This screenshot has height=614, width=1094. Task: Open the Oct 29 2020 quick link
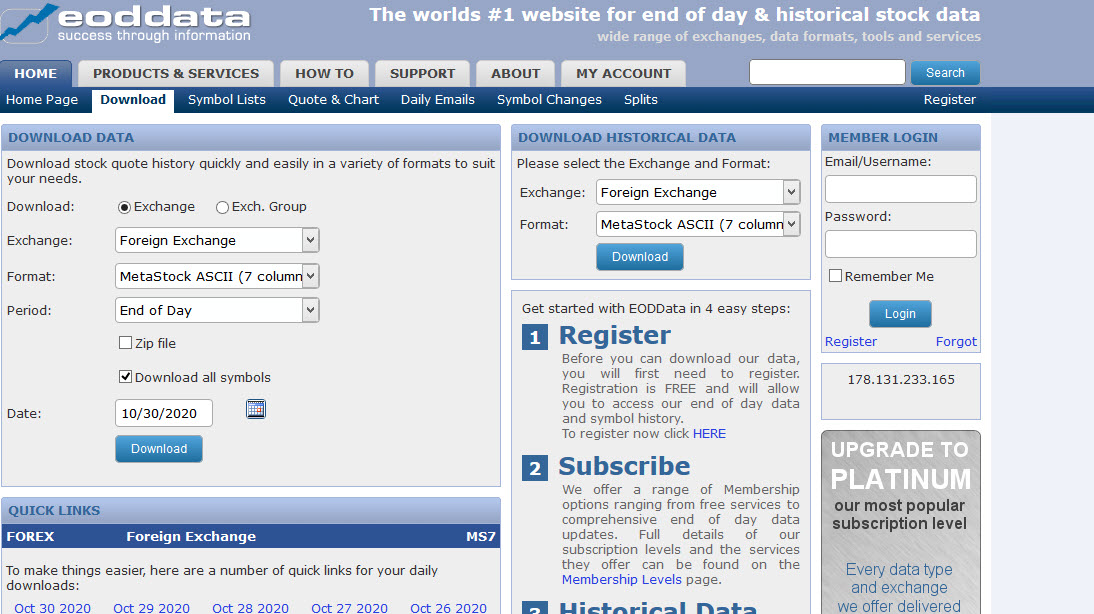coord(151,608)
